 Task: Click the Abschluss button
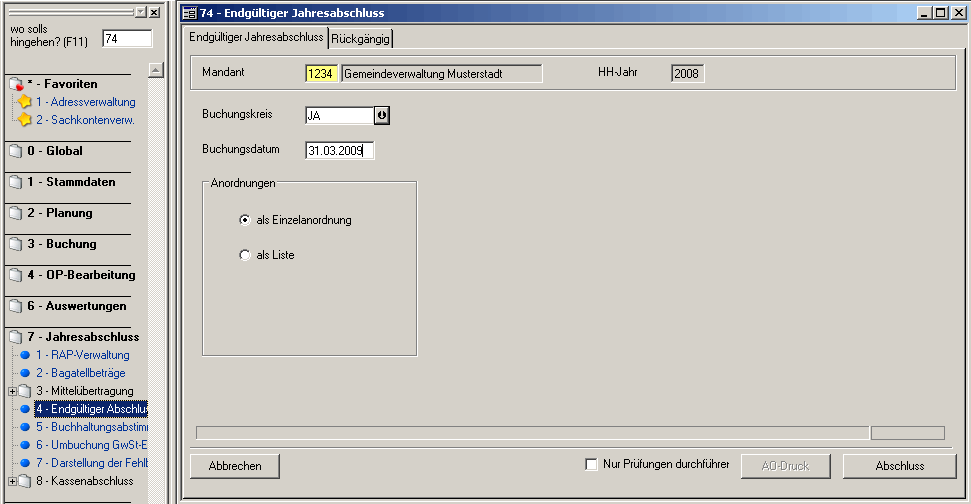pos(899,466)
